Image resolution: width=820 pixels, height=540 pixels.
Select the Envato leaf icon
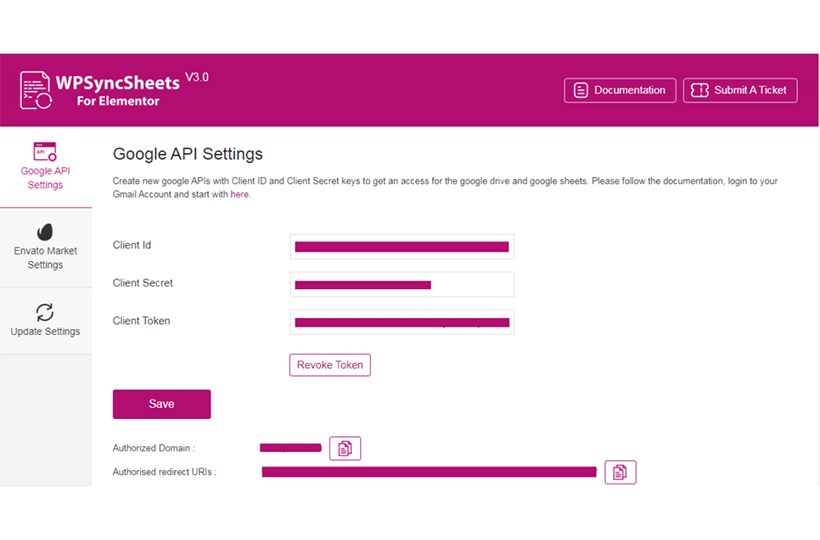45,232
